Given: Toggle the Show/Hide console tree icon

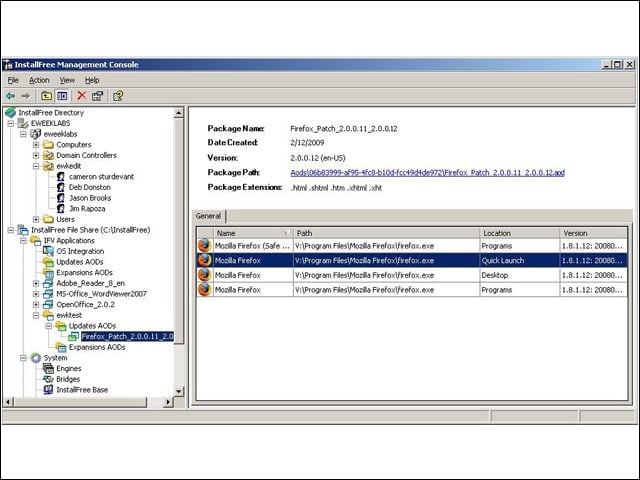Looking at the screenshot, I should click(x=62, y=96).
